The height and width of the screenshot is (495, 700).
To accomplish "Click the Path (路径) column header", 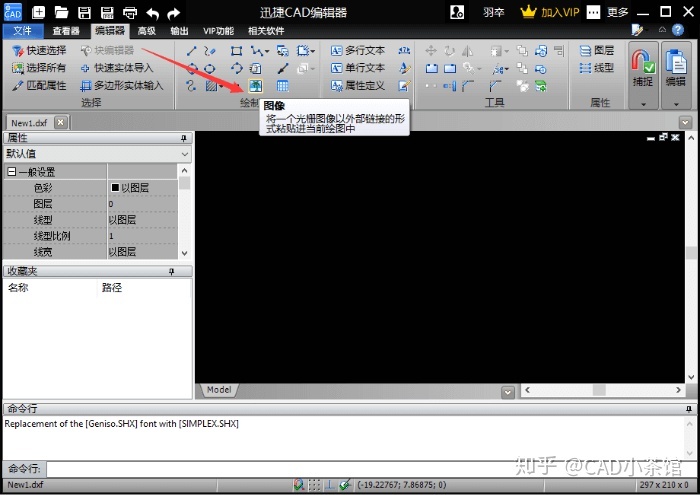I will click(x=112, y=287).
